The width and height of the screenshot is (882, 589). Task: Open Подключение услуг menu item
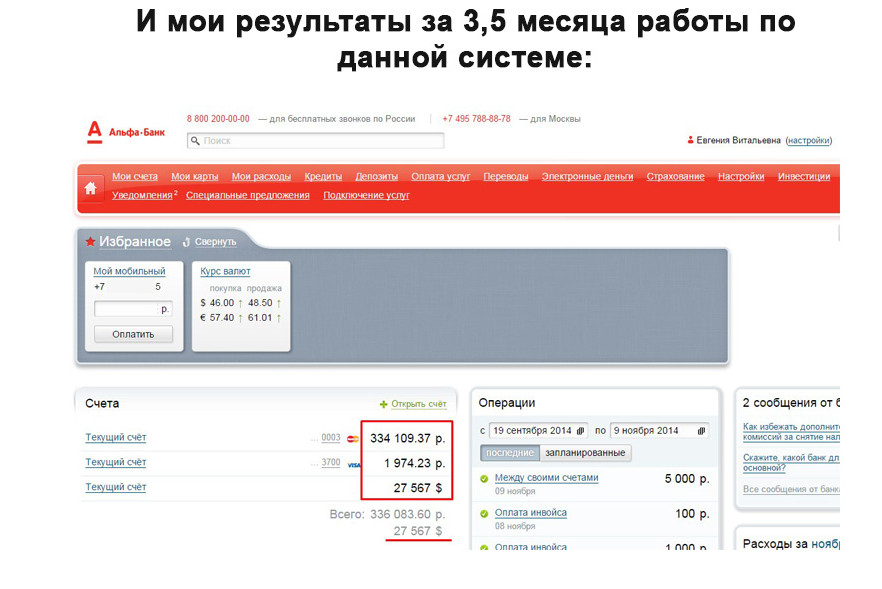366,195
